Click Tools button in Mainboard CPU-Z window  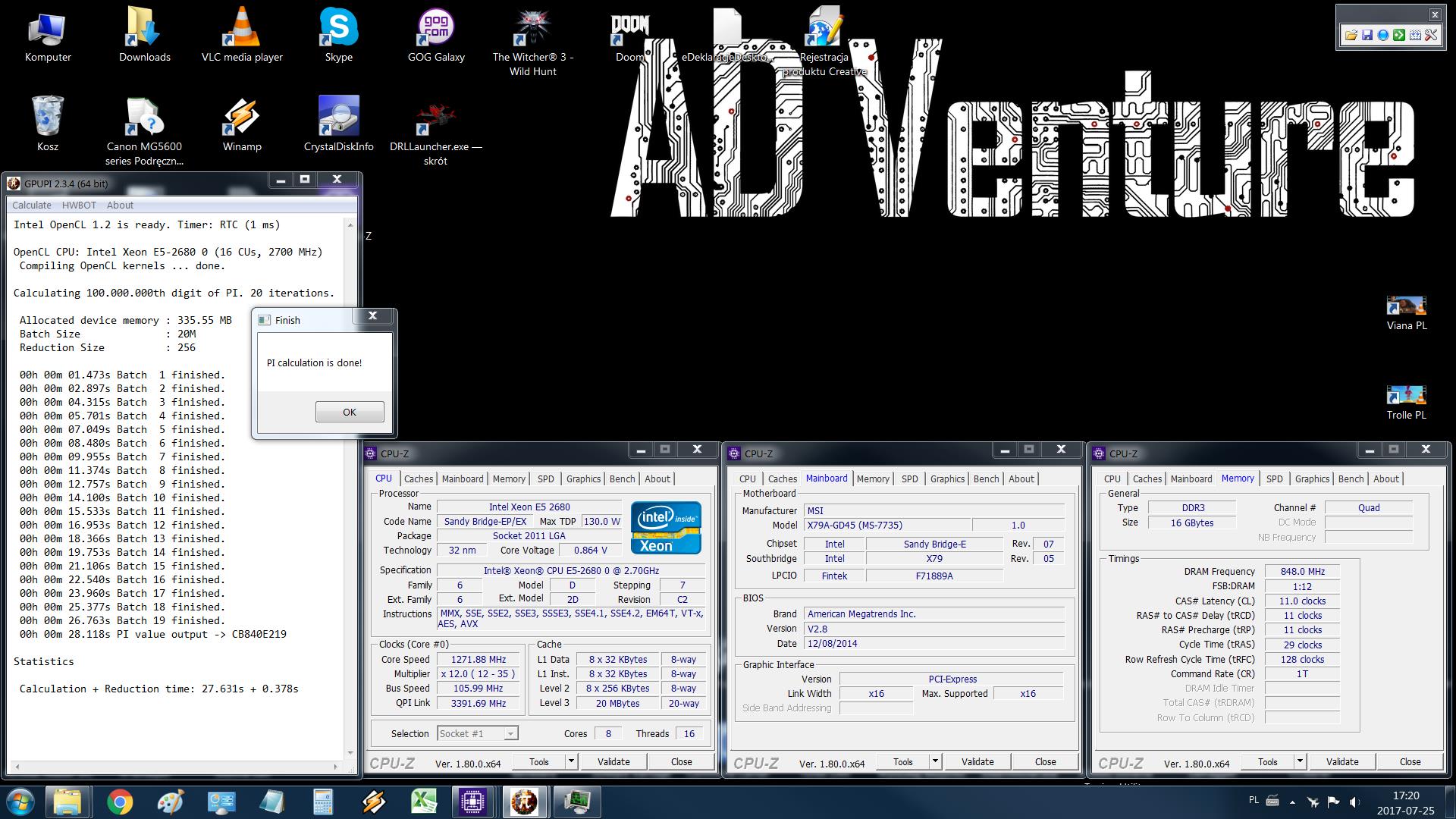point(902,761)
